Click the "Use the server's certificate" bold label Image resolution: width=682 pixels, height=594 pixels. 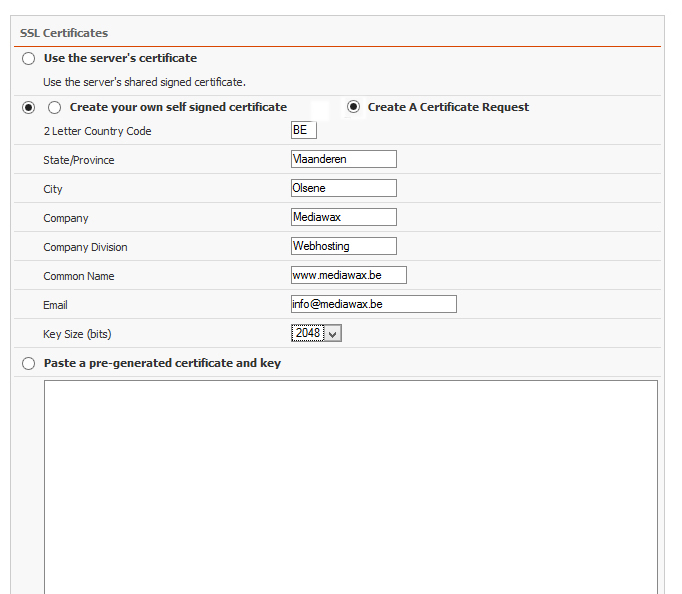pyautogui.click(x=120, y=58)
